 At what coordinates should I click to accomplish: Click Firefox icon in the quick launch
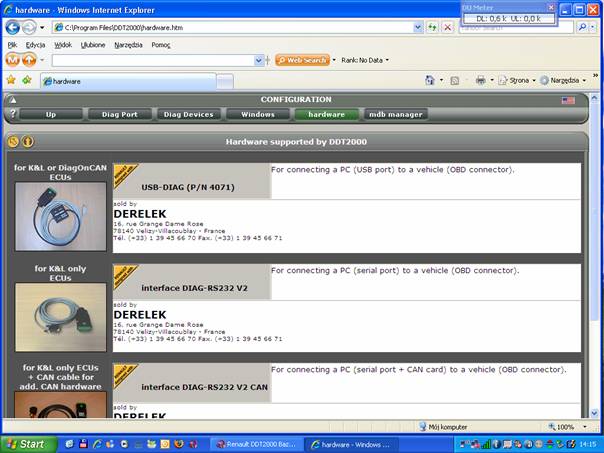pyautogui.click(x=179, y=444)
